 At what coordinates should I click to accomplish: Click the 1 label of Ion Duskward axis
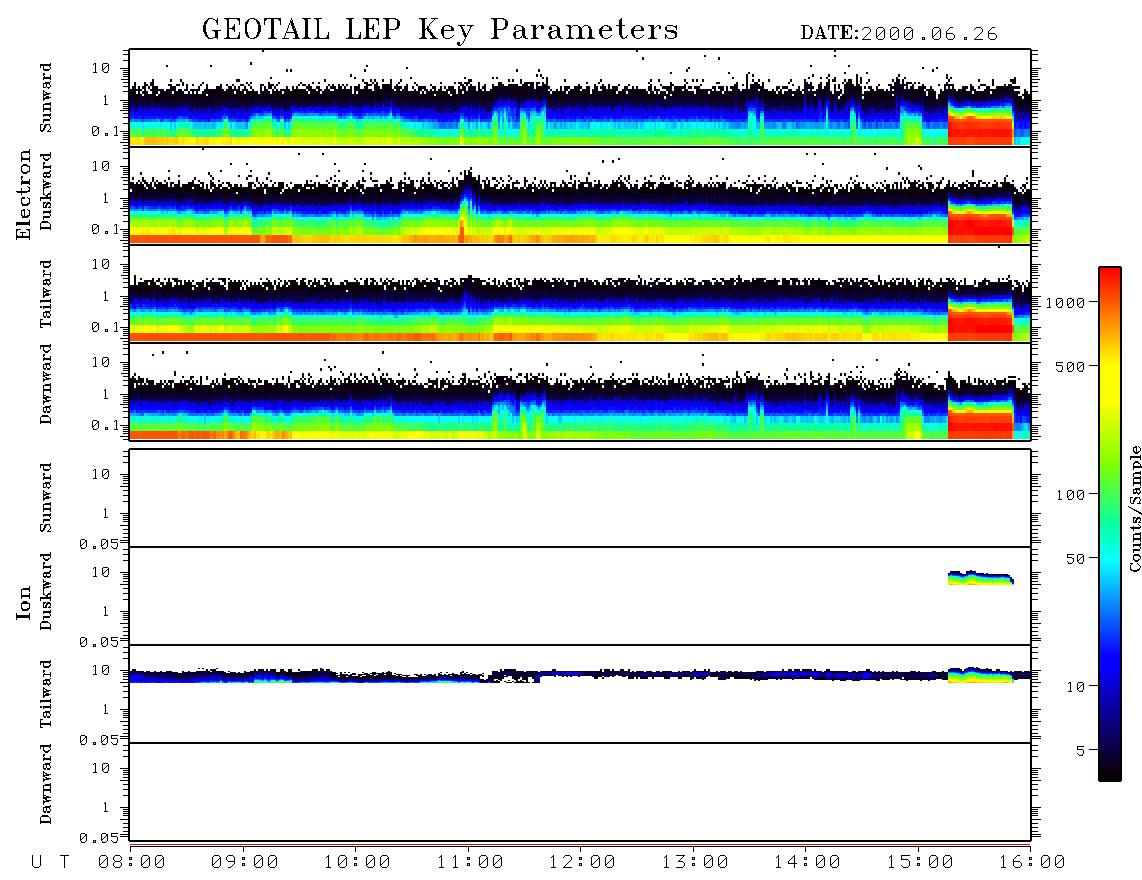pyautogui.click(x=106, y=612)
